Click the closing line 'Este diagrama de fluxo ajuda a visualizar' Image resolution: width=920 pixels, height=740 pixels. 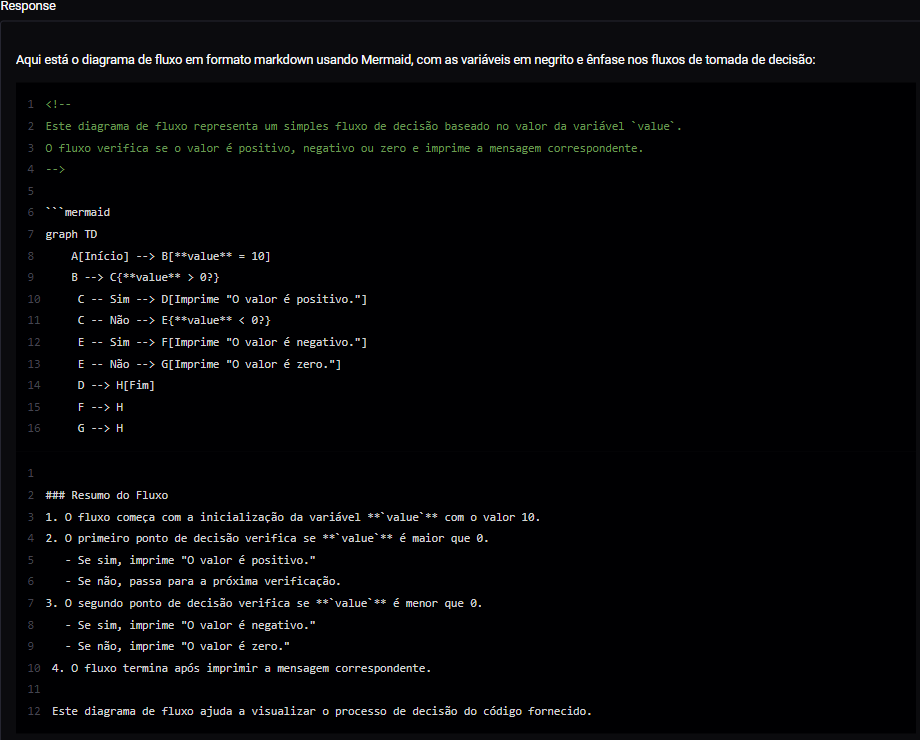(x=322, y=711)
